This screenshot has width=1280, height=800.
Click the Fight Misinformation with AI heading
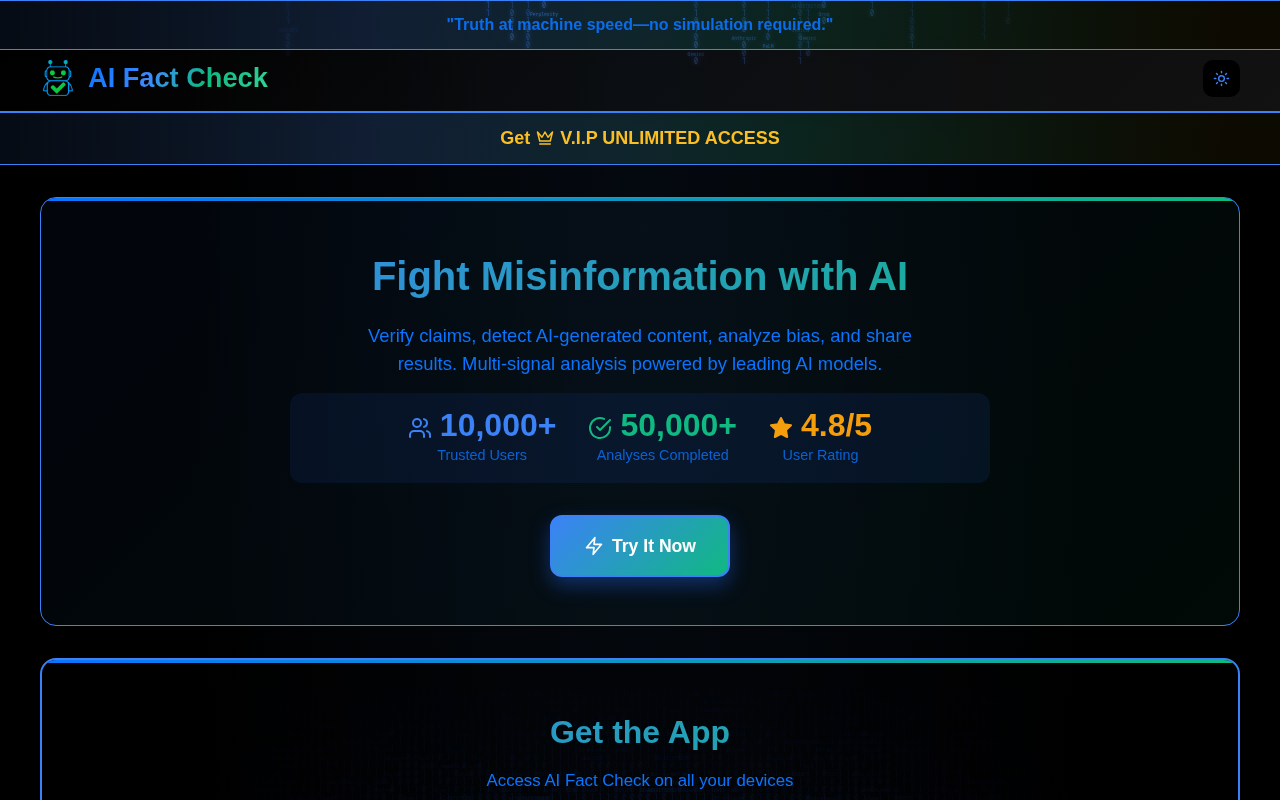640,276
